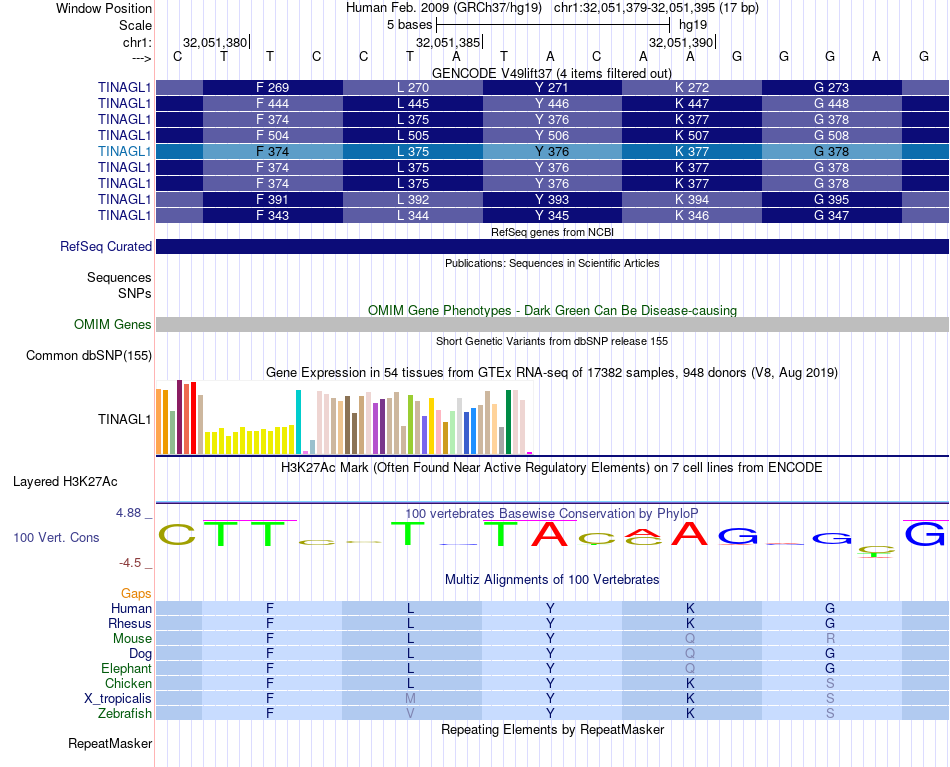950x767 pixels.
Task: Click the 5 bases scale bar label
Action: coord(410,25)
